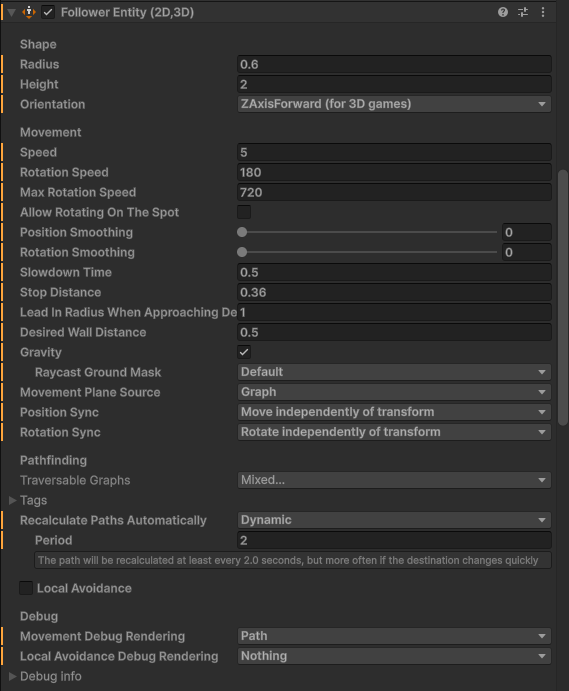Open the Position Sync dropdown
Screen dimensions: 569x691
[394, 412]
